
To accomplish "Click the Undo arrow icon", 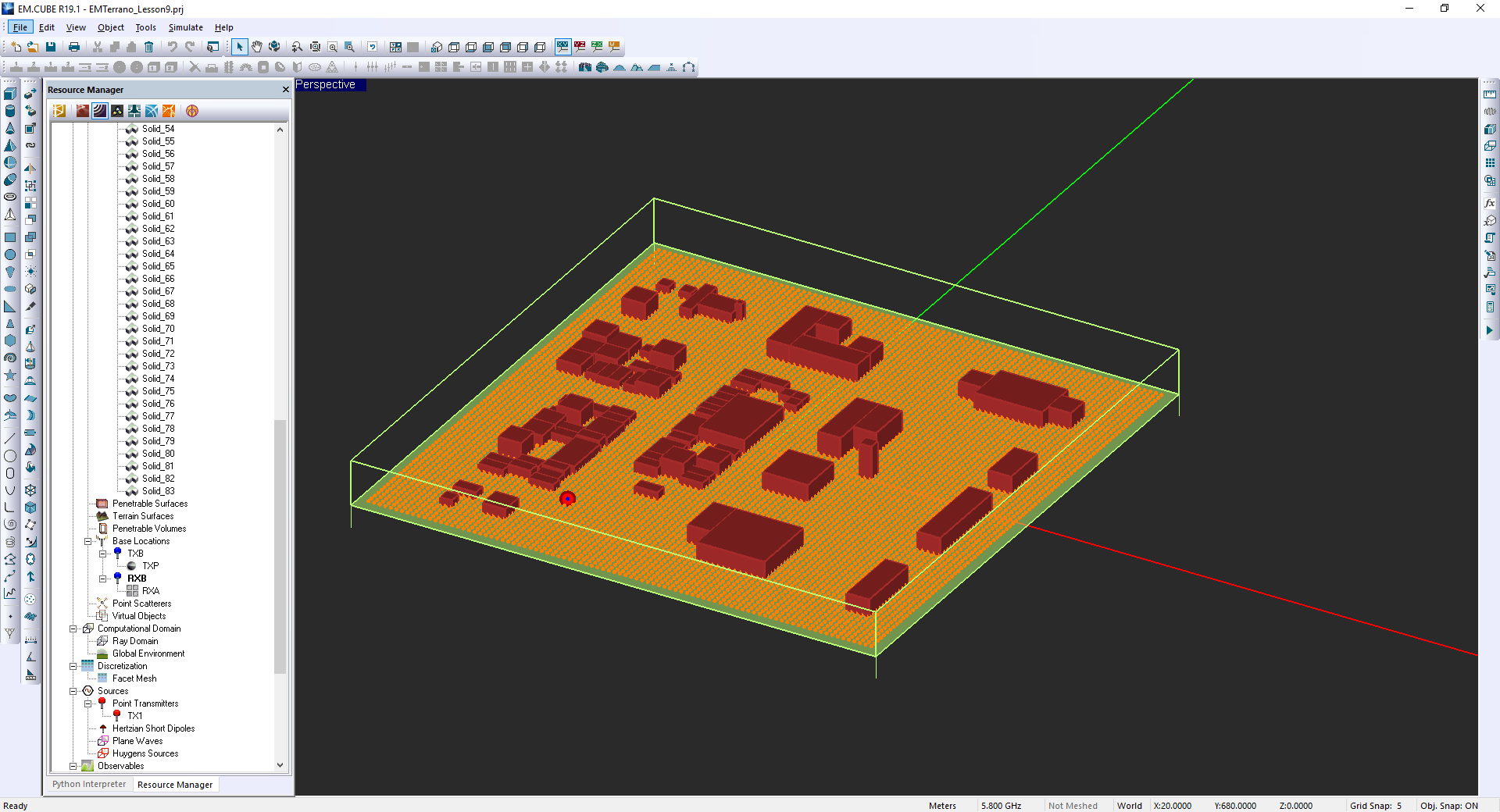I will (172, 47).
